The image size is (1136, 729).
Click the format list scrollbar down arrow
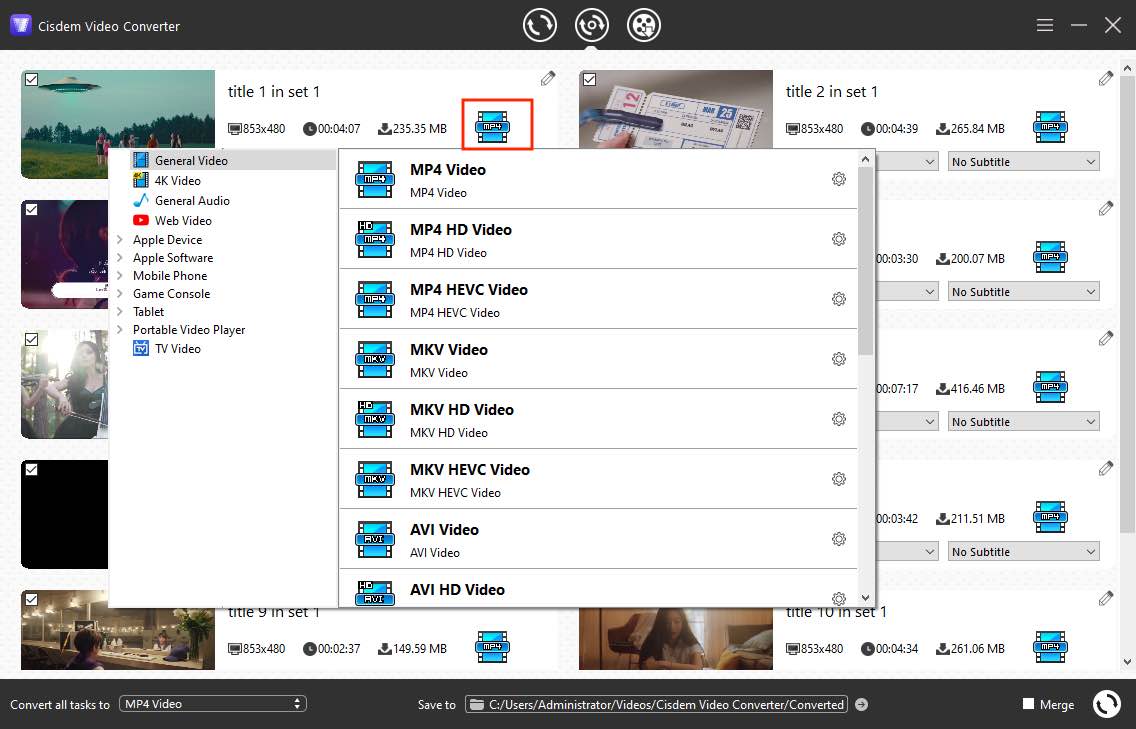tap(865, 598)
